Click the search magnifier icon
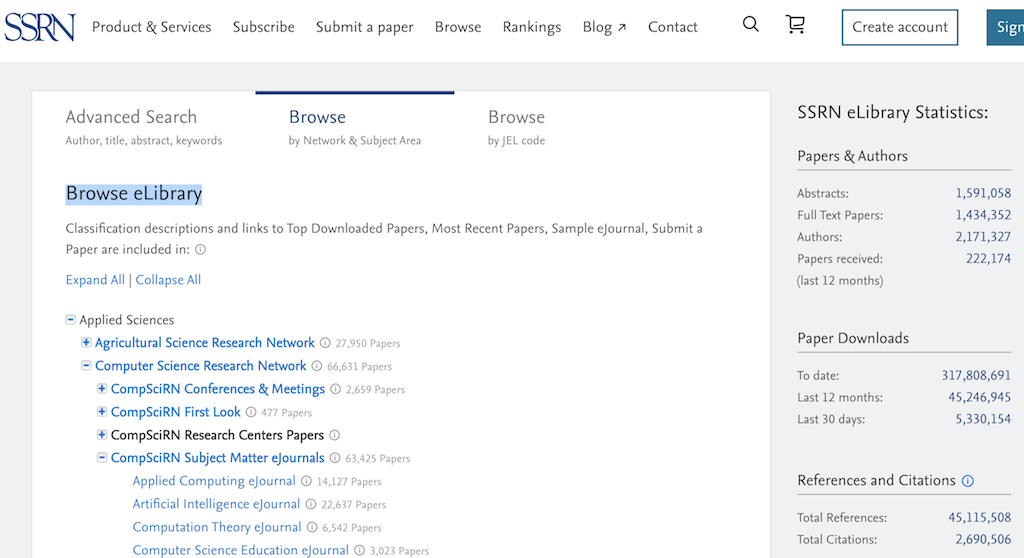The height and width of the screenshot is (558, 1024). coord(750,25)
